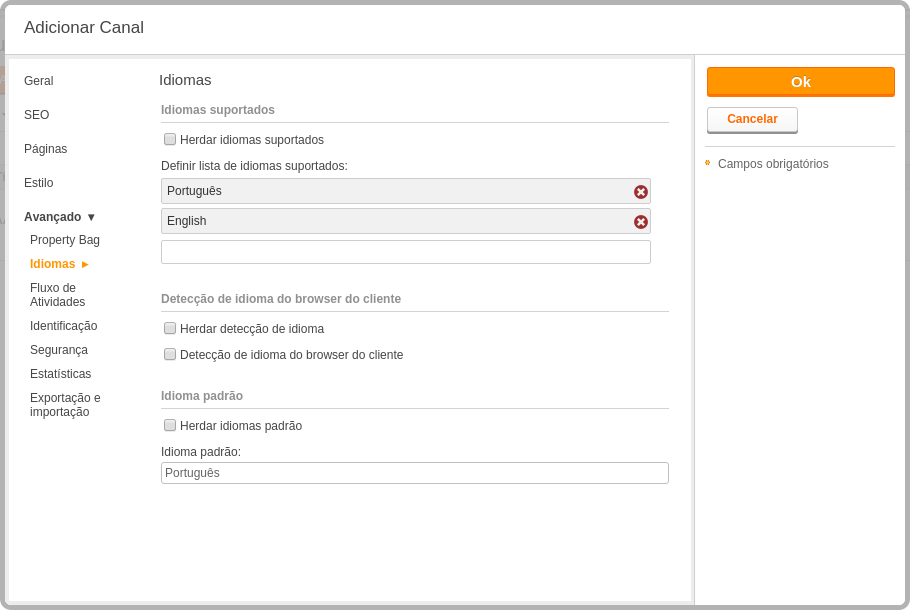Remove Português from supported languages
Viewport: 910px width, 610px height.
point(641,192)
